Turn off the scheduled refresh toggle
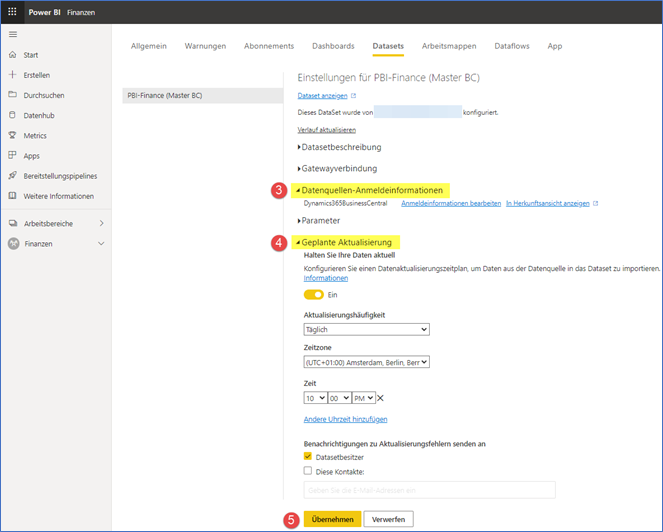663x532 pixels. click(314, 295)
